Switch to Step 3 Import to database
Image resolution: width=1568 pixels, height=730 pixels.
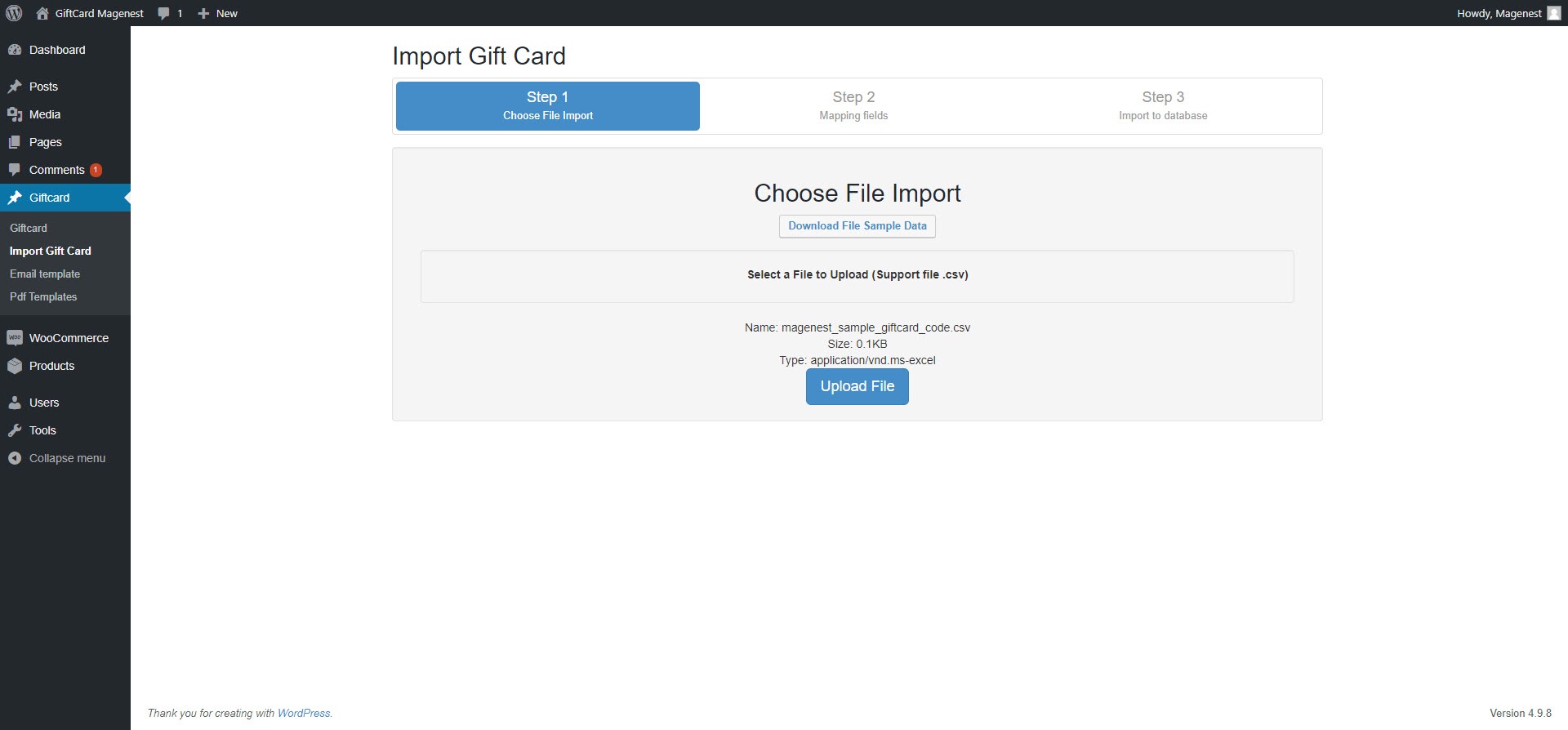click(x=1163, y=106)
